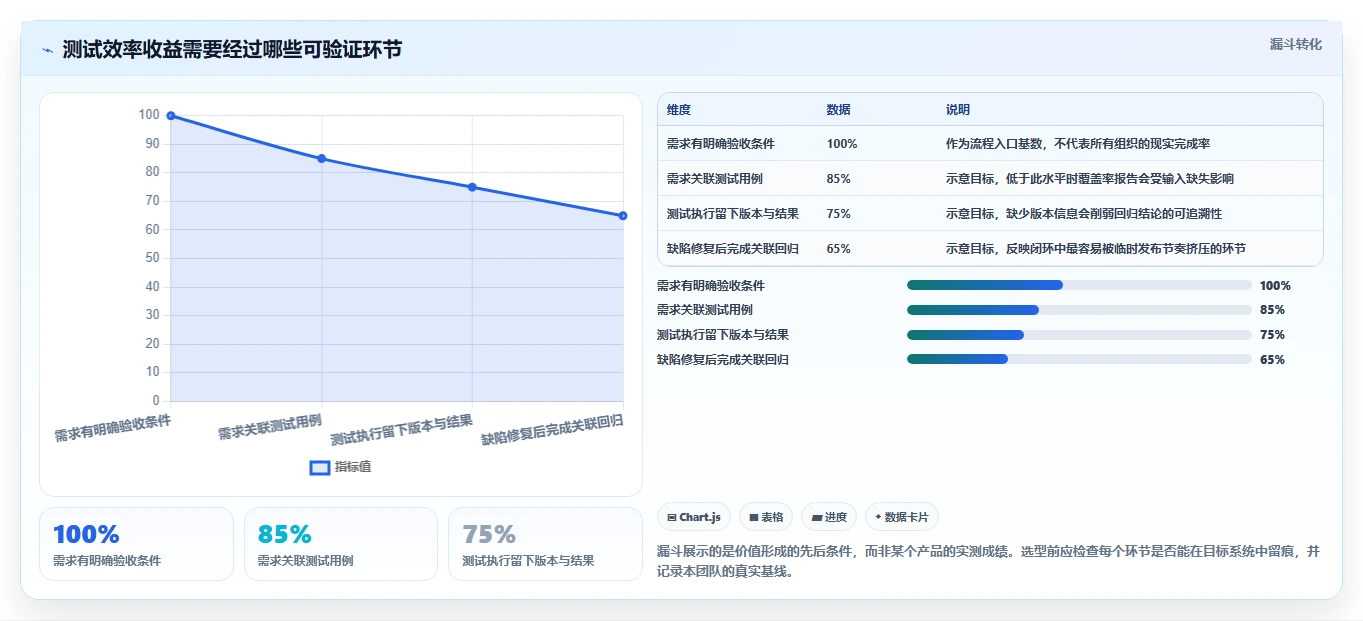Click the 85% progress bar for 需求关联测试用例
Viewport: 1363px width, 621px height.
click(1079, 310)
